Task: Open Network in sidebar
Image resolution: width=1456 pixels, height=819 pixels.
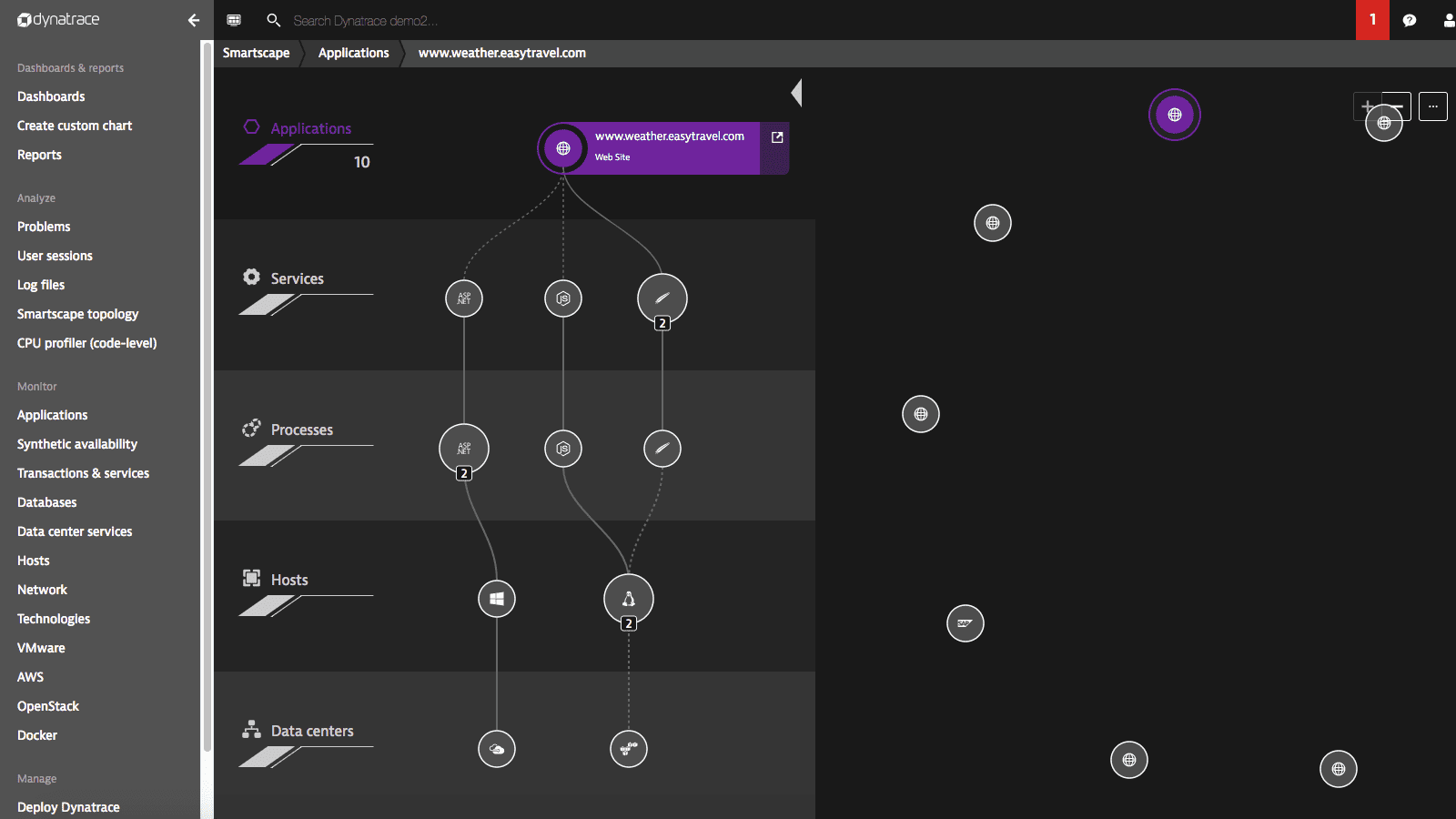Action: tap(42, 590)
